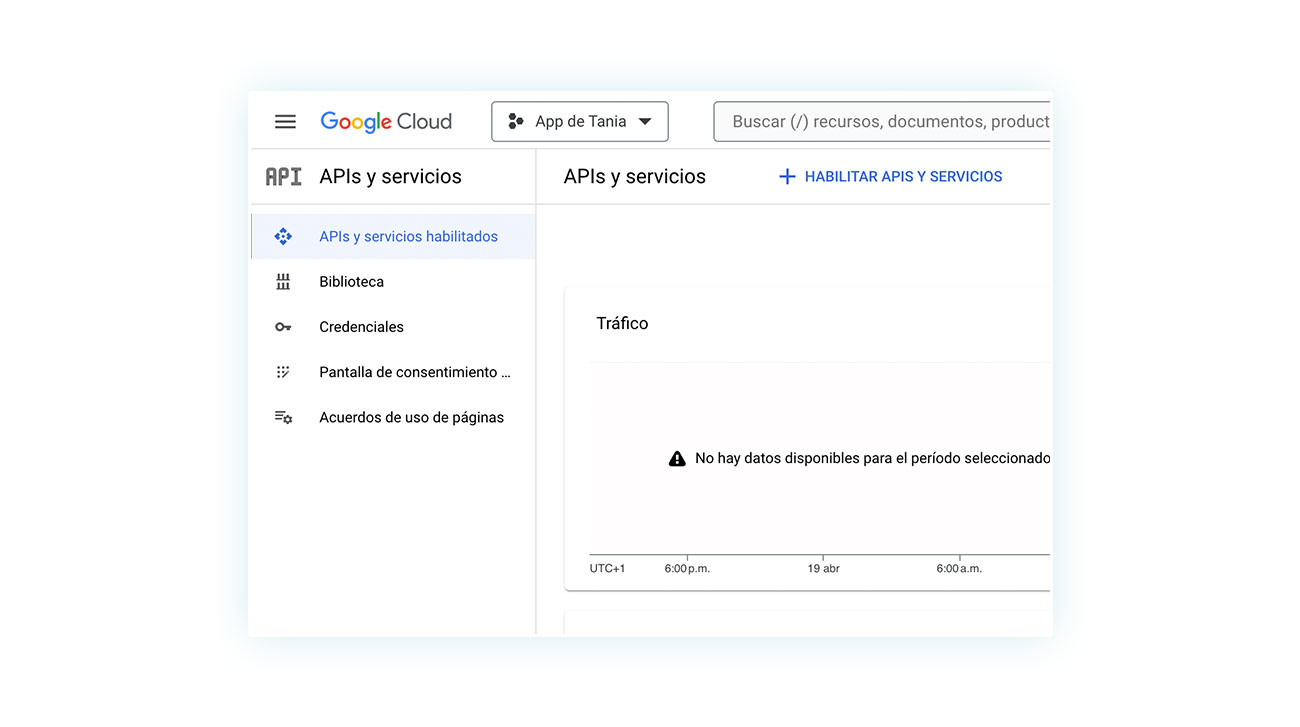The height and width of the screenshot is (727, 1300).
Task: Click the page usage agreements gear-list icon
Action: pyautogui.click(x=284, y=417)
